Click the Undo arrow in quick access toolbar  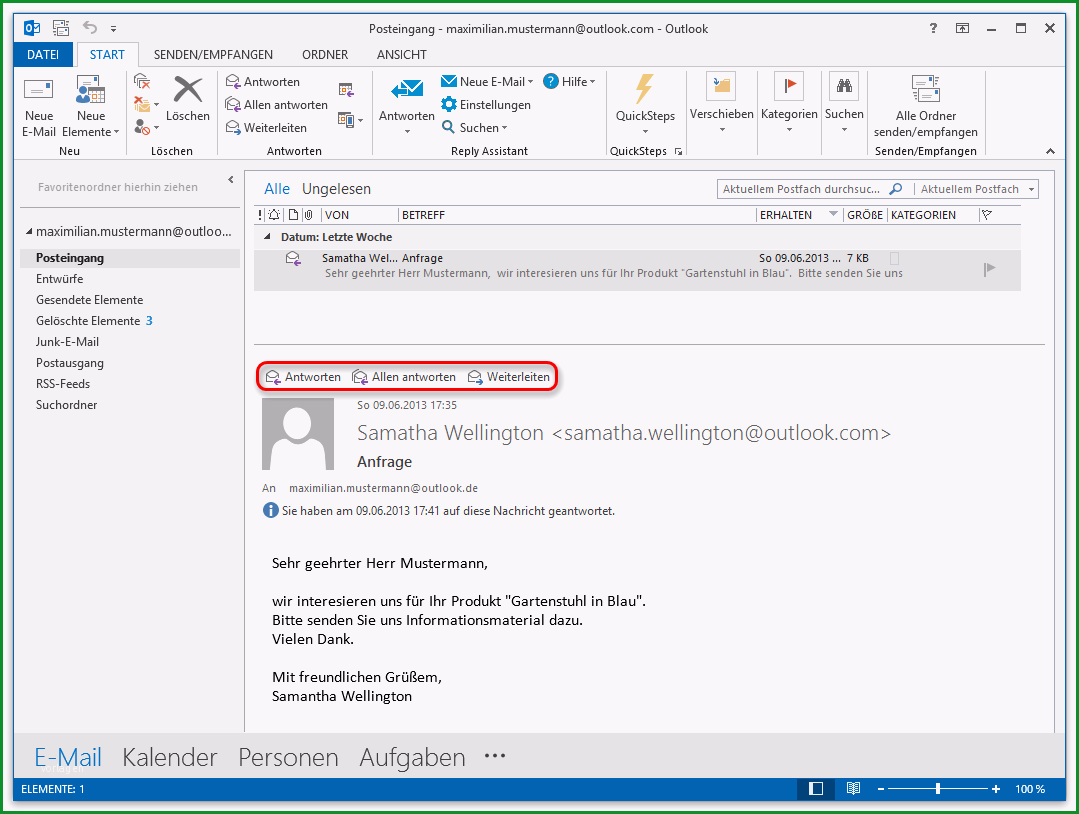click(90, 28)
